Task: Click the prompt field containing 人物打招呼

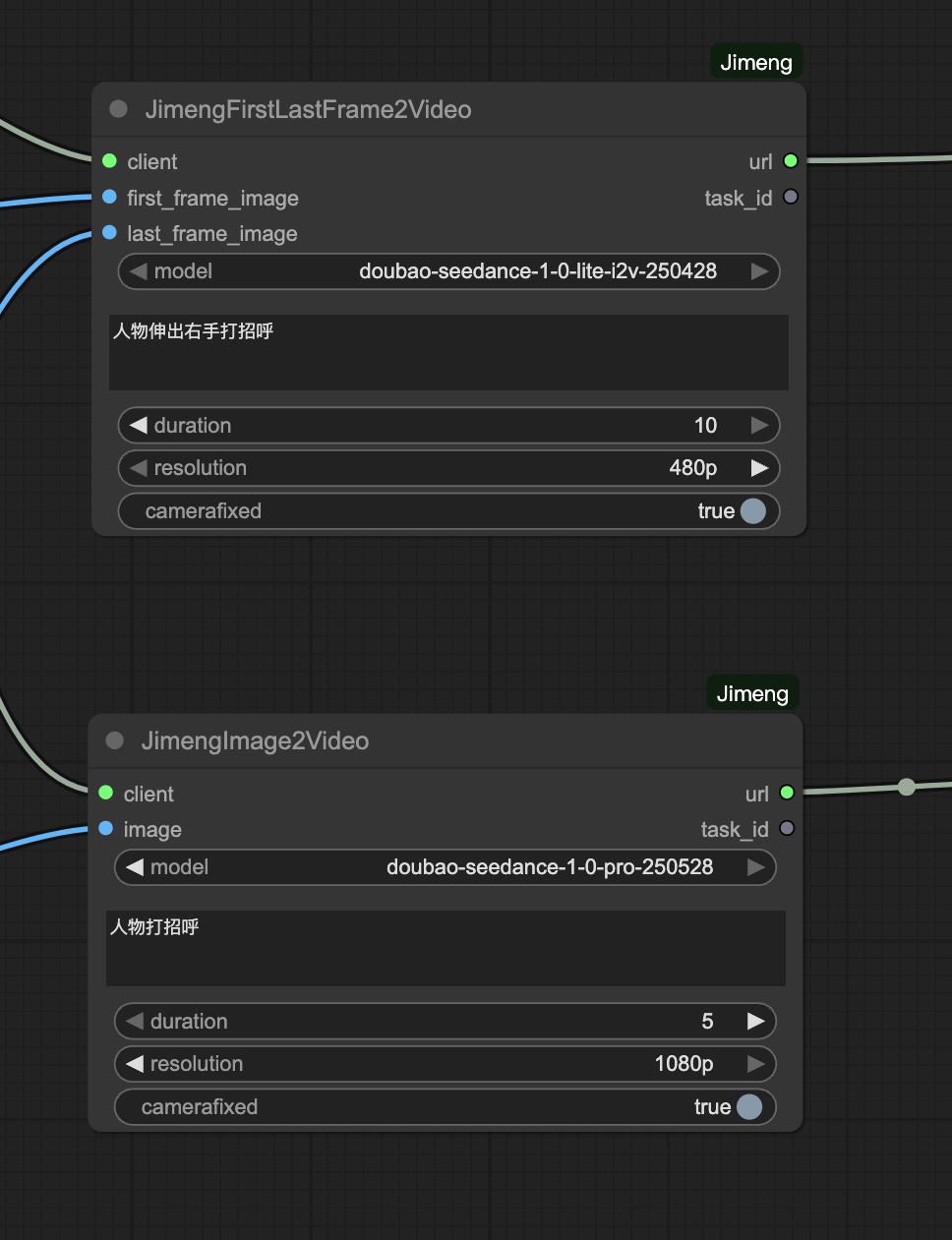Action: (x=446, y=948)
